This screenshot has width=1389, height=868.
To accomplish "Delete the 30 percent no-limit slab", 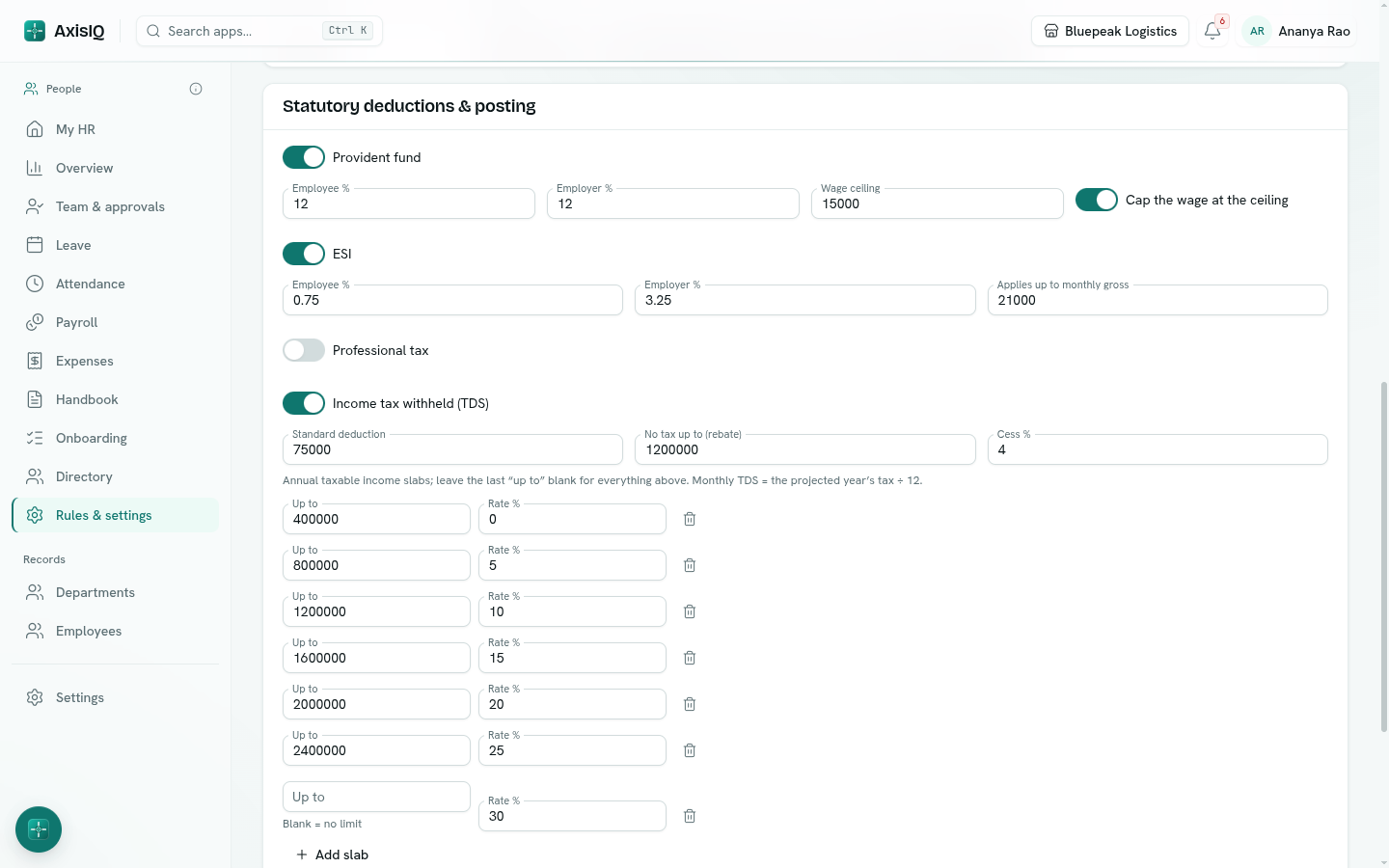I will 690,816.
